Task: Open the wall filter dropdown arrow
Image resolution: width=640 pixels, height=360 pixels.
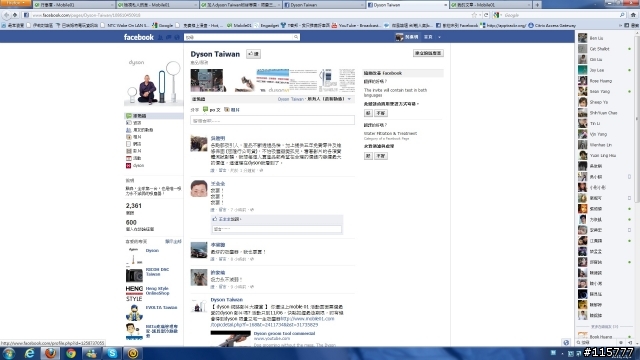Action: click(349, 99)
